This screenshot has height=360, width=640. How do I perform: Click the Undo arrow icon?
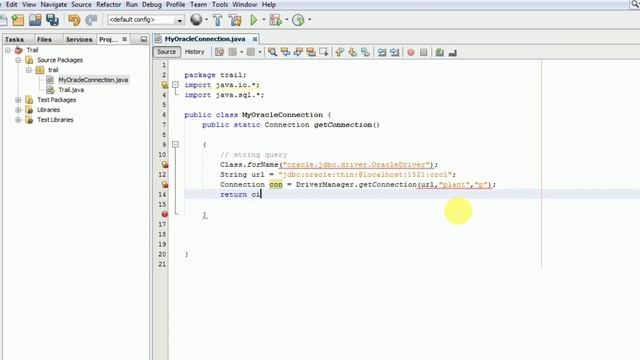pos(74,20)
